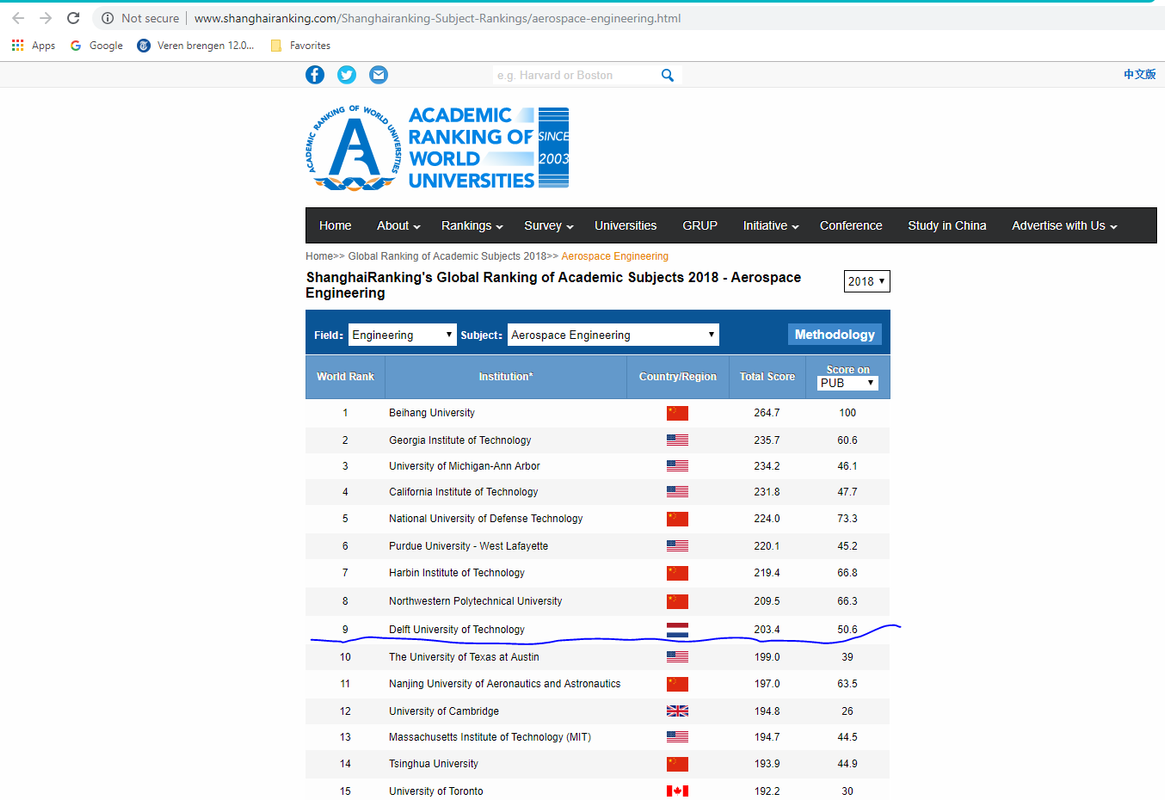Click the Not secure info icon
The width and height of the screenshot is (1165, 800).
(x=108, y=18)
